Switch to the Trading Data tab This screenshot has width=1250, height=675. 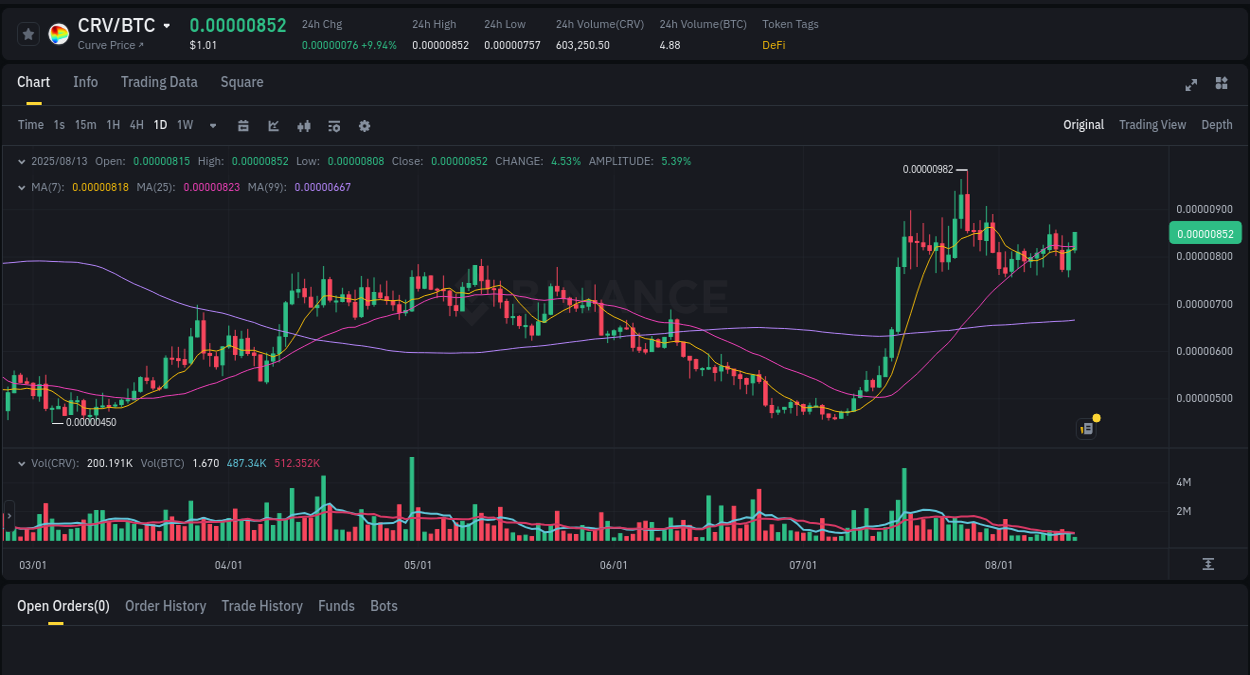pos(159,82)
